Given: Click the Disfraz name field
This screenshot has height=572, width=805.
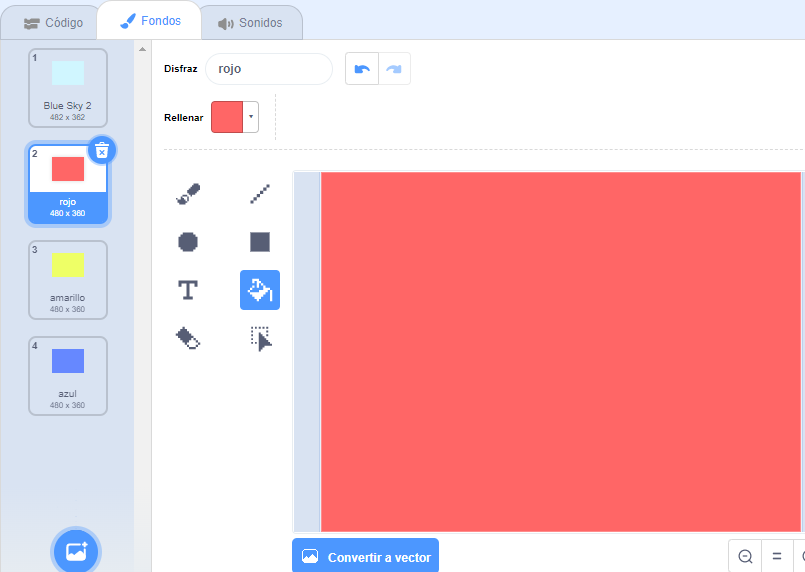Looking at the screenshot, I should [268, 69].
